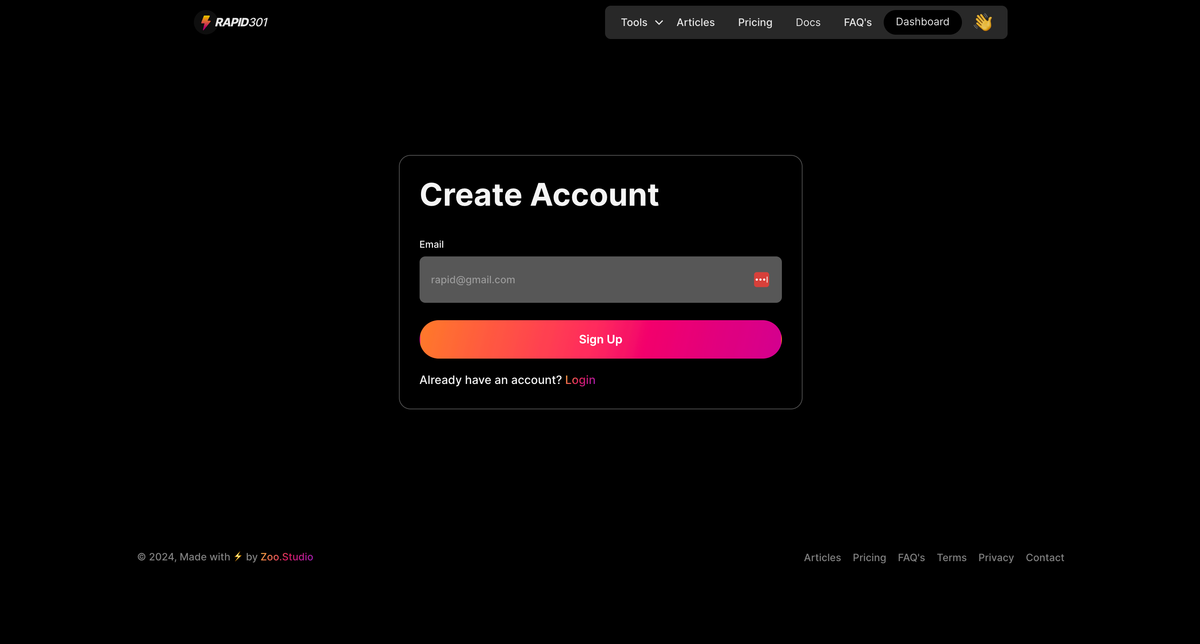Click the red password manager icon in Email field
The height and width of the screenshot is (644, 1200).
tap(761, 280)
